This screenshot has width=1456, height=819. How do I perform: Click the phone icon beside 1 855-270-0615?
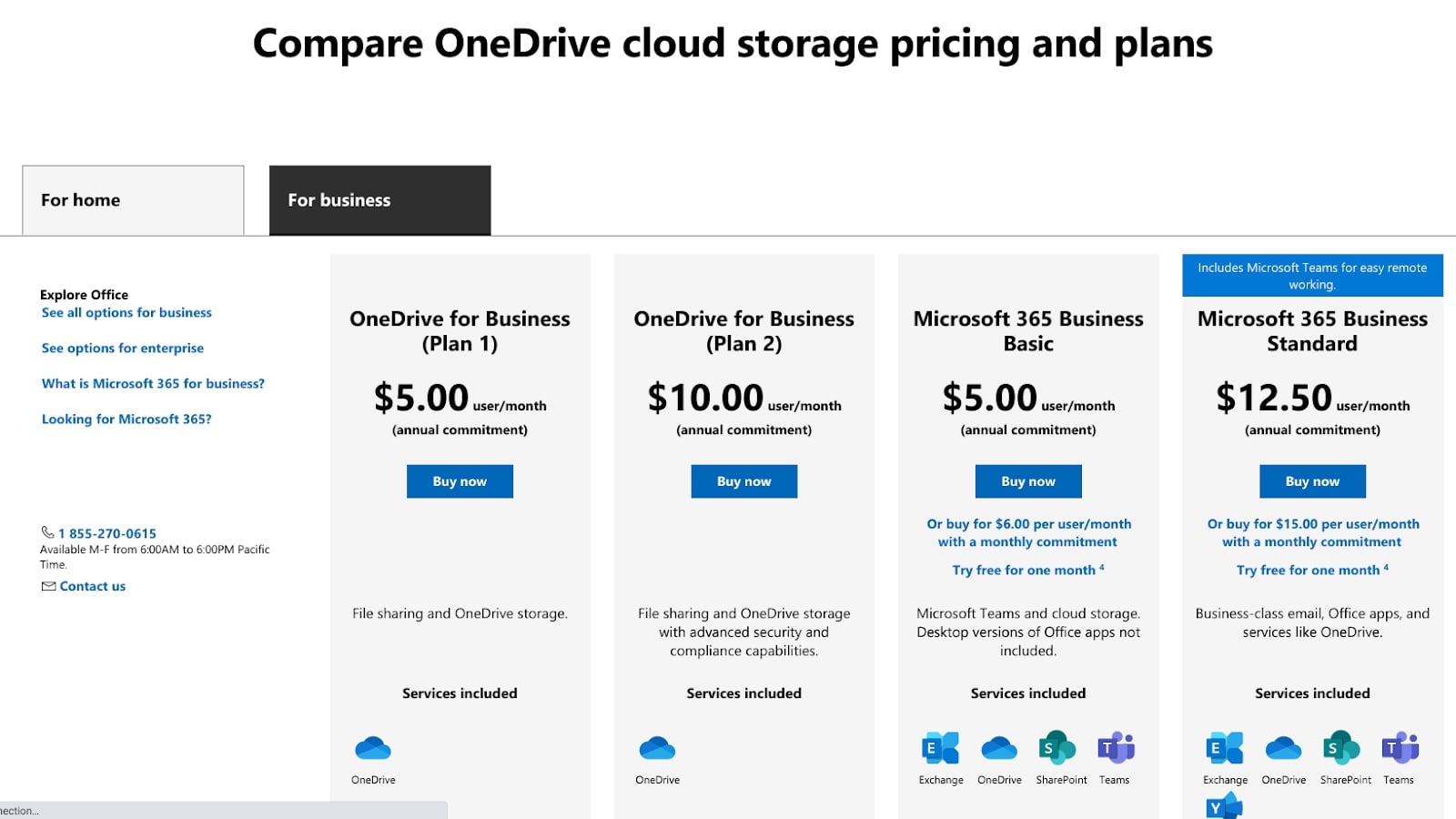(x=47, y=532)
